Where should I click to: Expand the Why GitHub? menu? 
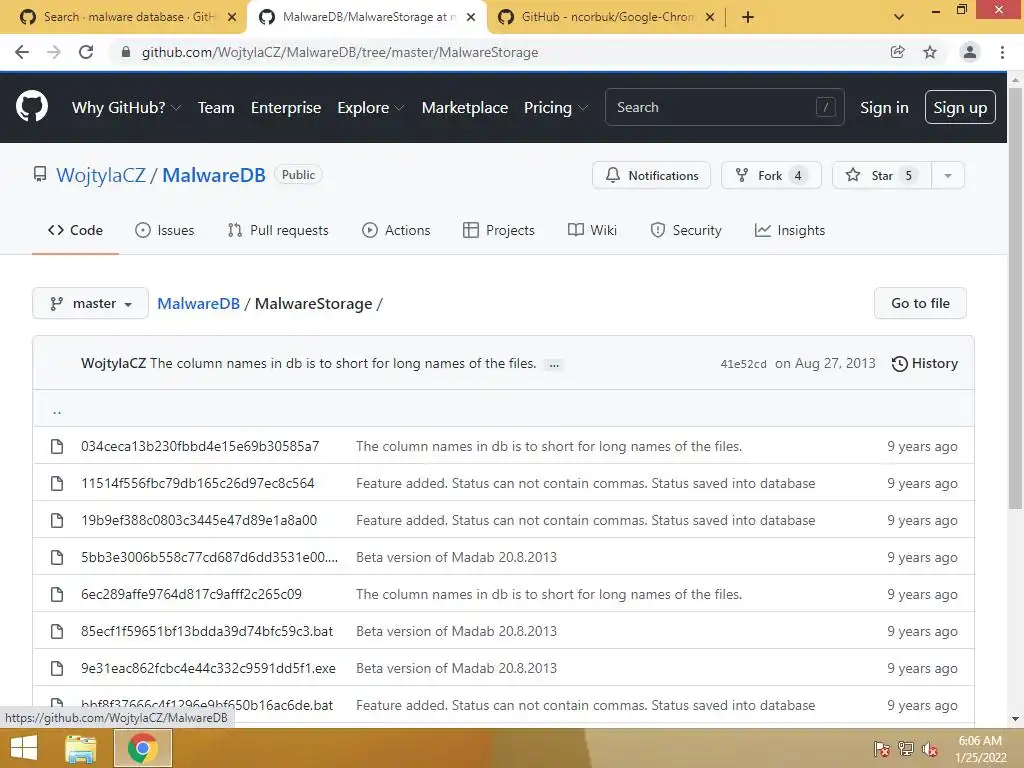click(126, 107)
